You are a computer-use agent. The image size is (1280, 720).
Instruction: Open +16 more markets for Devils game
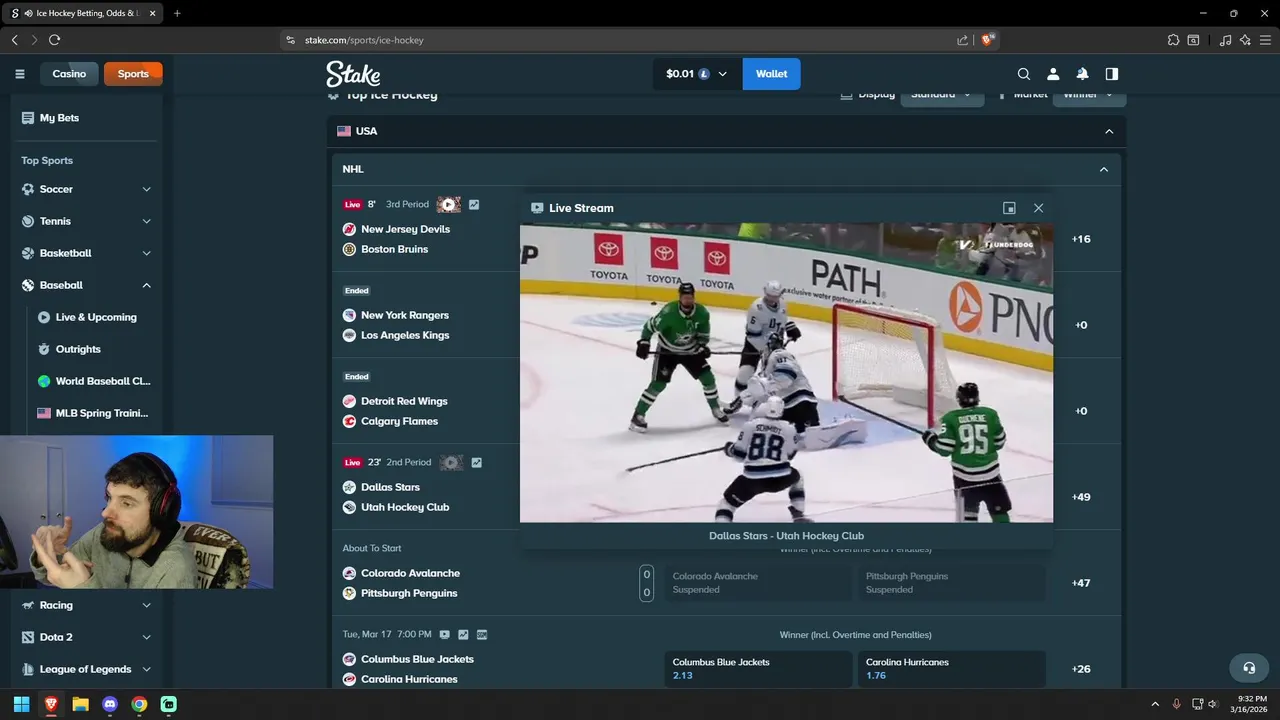1081,239
